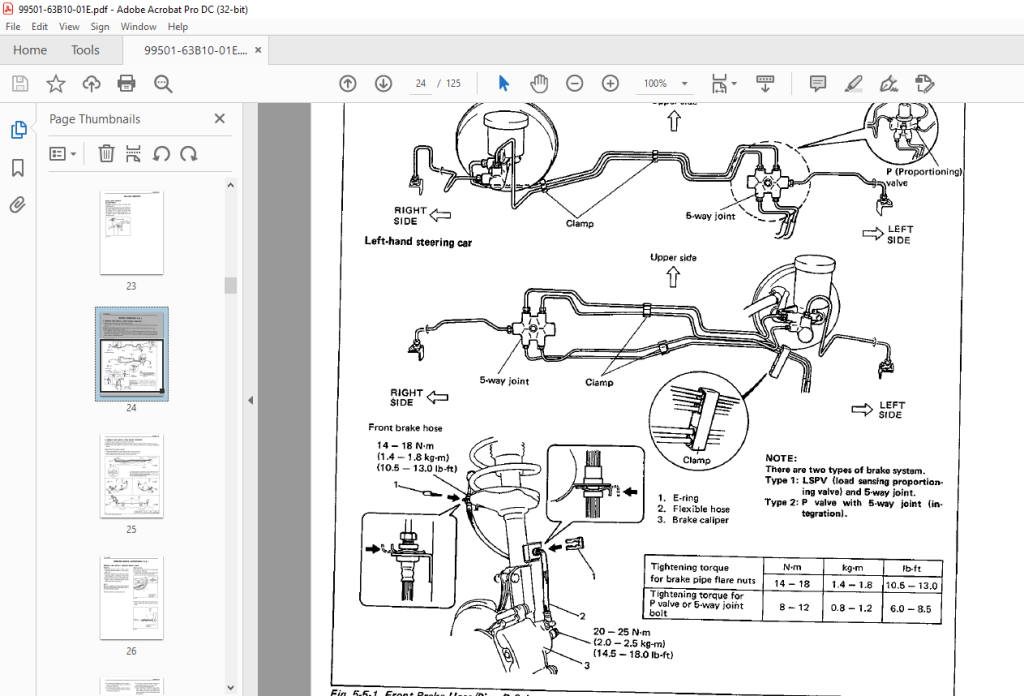This screenshot has height=696, width=1024.
Task: Activate the hand pan tool
Action: (x=539, y=84)
